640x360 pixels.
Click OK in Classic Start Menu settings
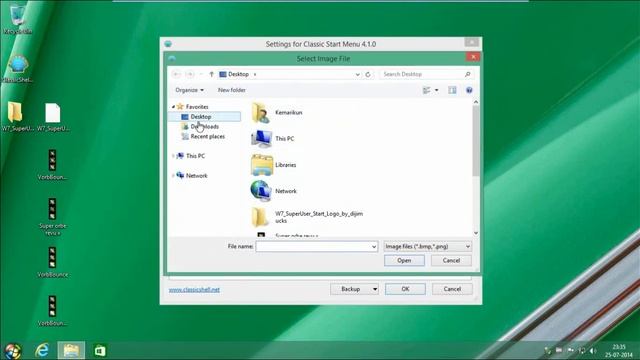[x=405, y=289]
